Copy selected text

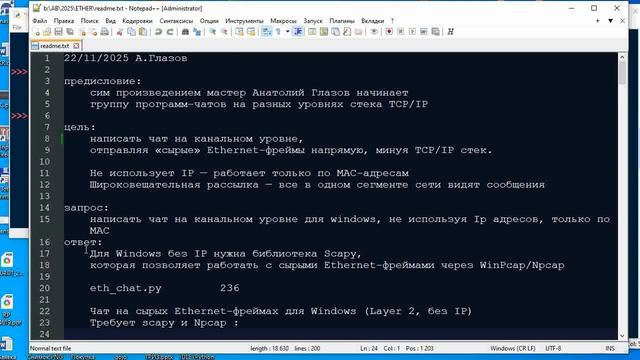coord(131,32)
